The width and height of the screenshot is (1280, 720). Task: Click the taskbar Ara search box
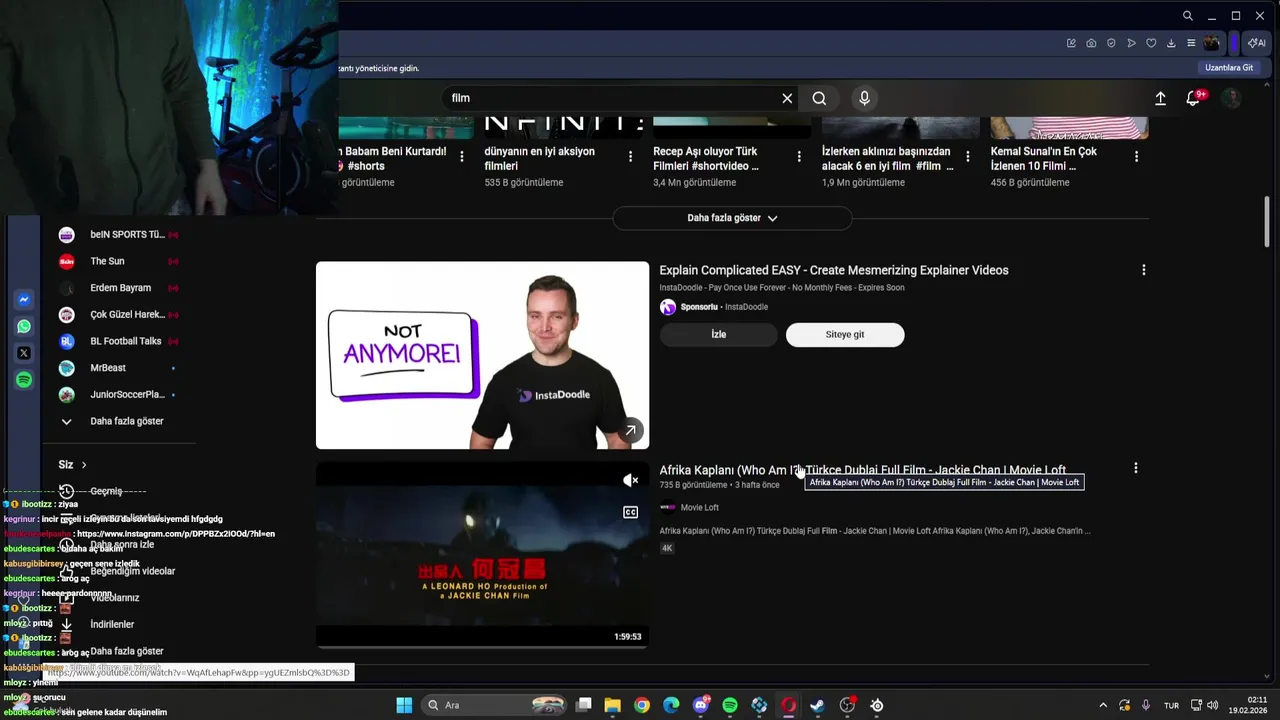[495, 705]
